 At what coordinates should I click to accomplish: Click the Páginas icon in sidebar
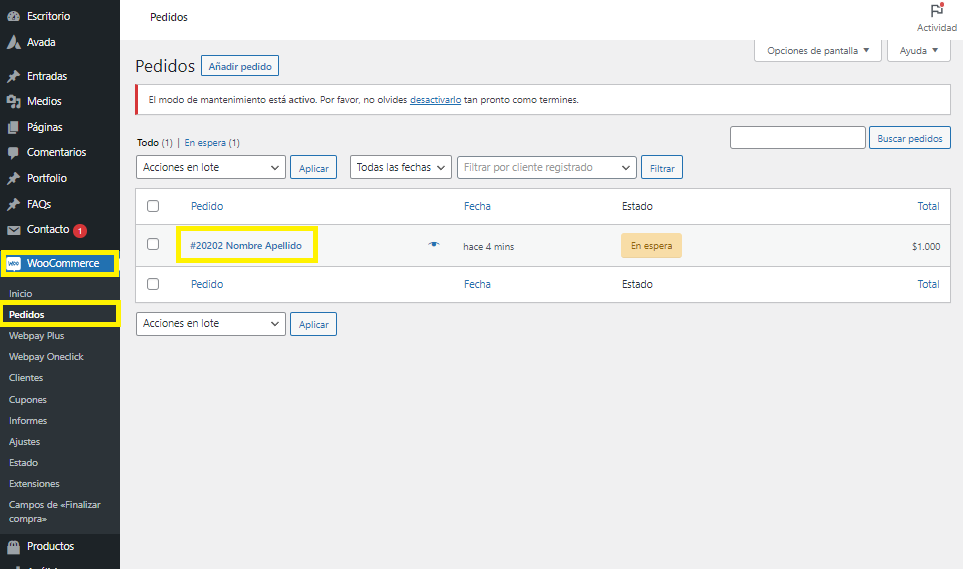click(13, 127)
